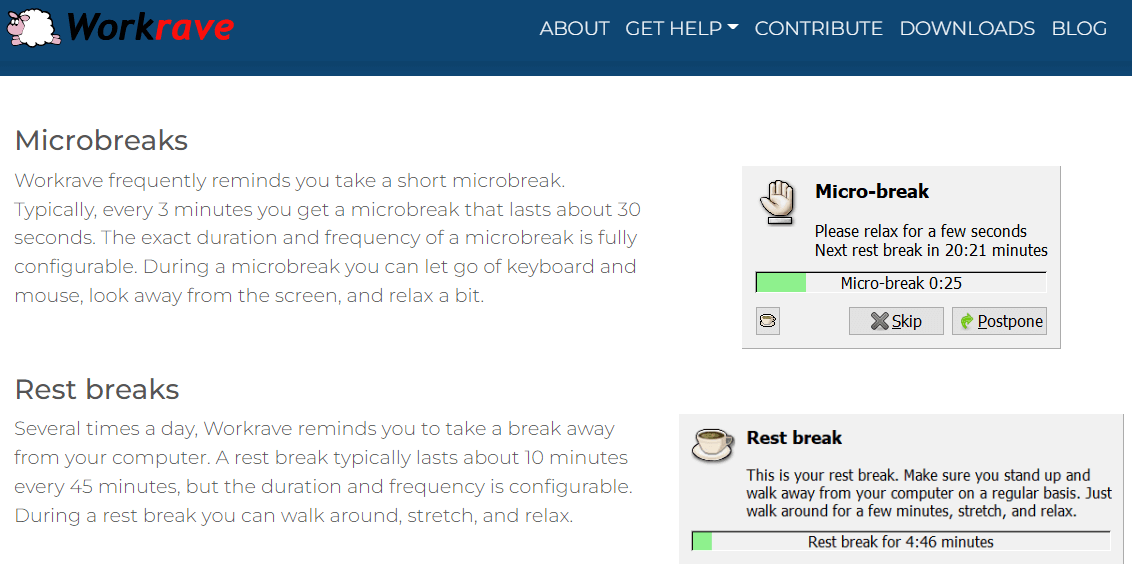Expand the GET HELP dropdown caret

732,27
